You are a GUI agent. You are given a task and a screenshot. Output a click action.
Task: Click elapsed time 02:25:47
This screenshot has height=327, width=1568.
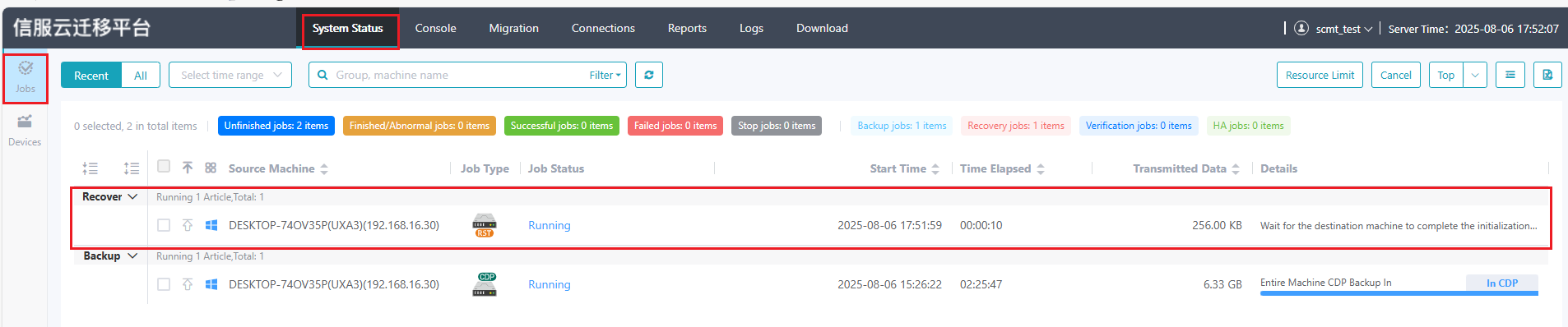(x=981, y=284)
